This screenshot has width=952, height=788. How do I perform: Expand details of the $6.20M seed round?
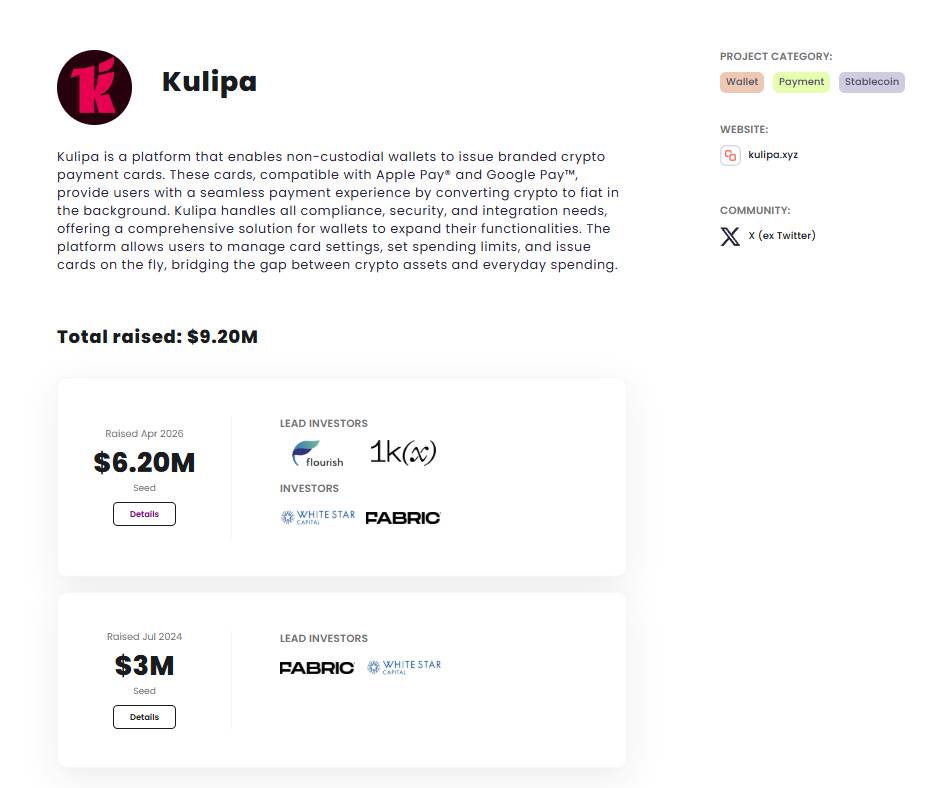pyautogui.click(x=144, y=513)
